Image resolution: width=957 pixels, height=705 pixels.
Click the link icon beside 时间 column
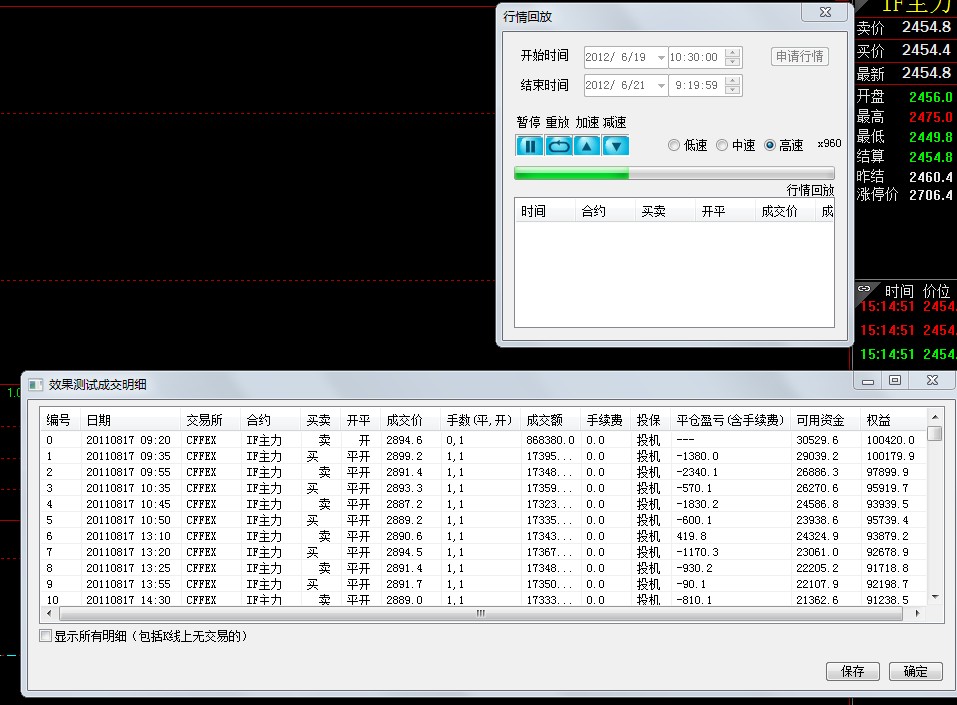click(865, 289)
